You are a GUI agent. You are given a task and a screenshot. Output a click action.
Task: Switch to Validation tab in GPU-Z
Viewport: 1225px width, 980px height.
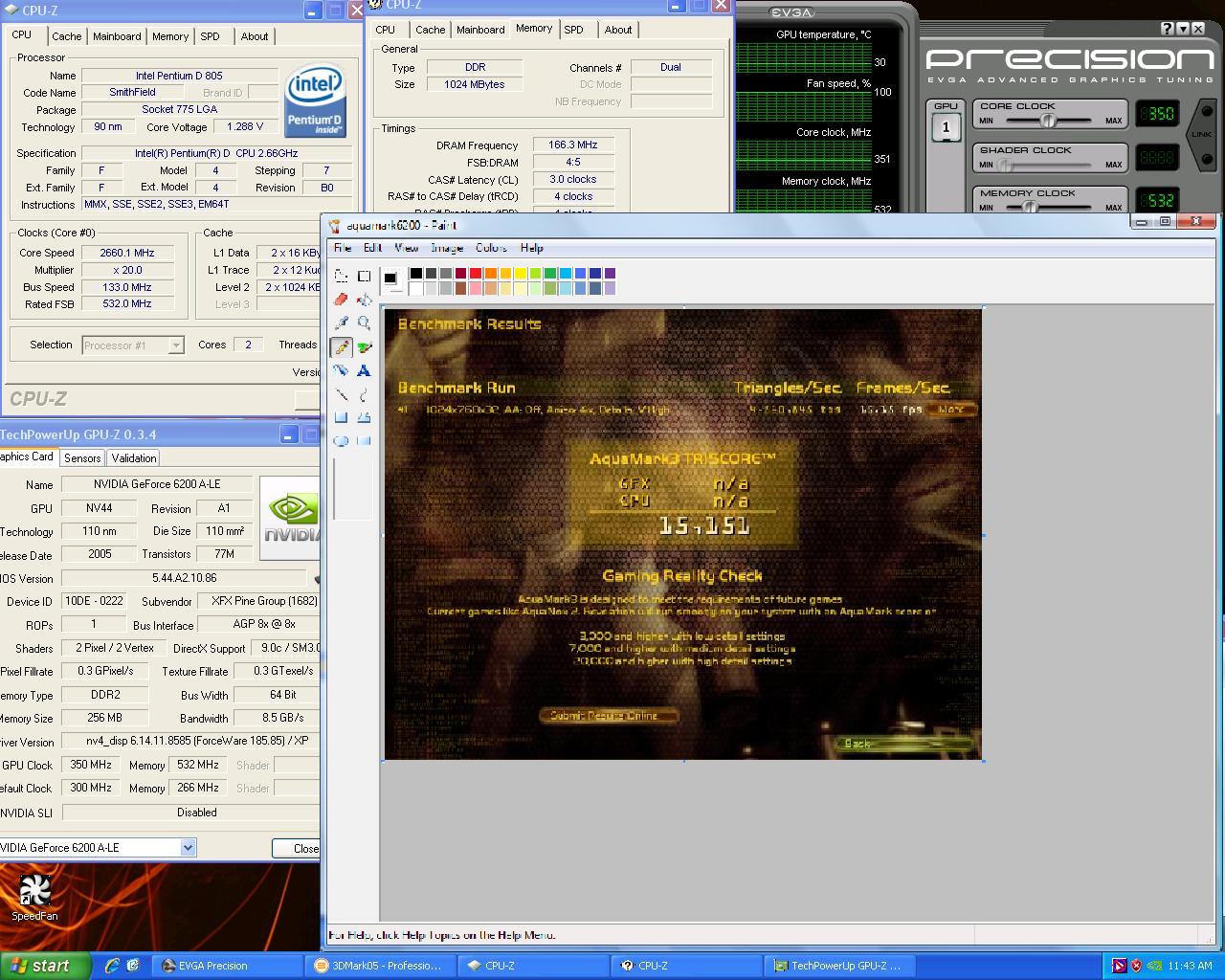133,458
